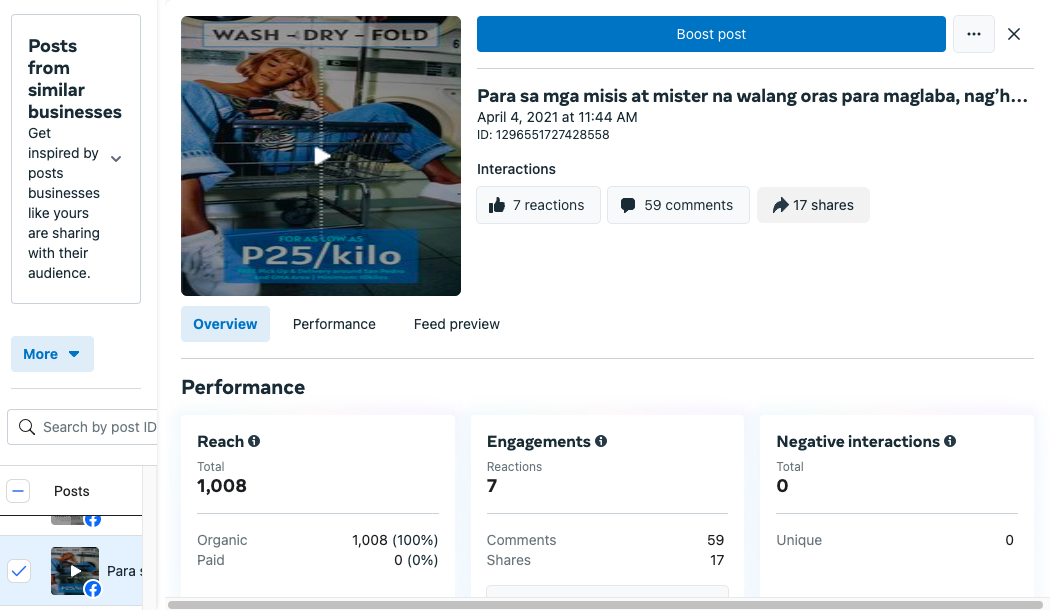Click the Search by post ID field
This screenshot has height=610, width=1050.
tap(98, 427)
